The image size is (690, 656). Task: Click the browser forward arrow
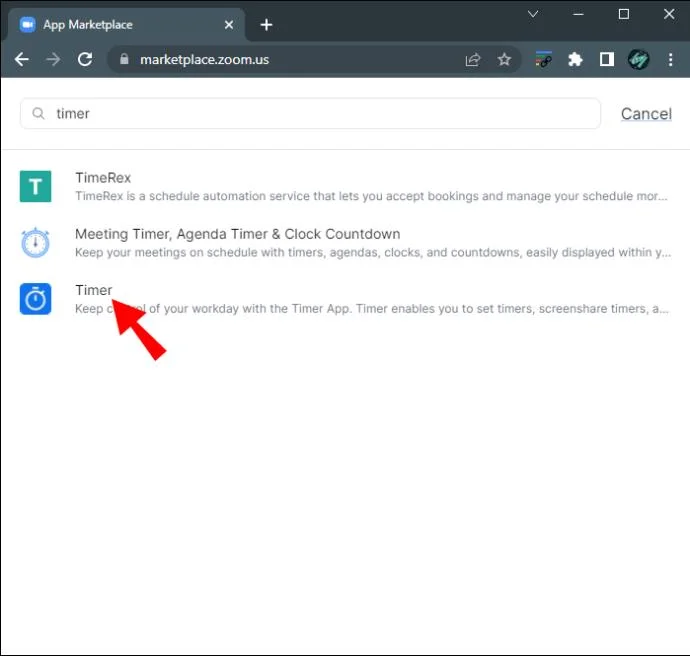click(x=53, y=59)
